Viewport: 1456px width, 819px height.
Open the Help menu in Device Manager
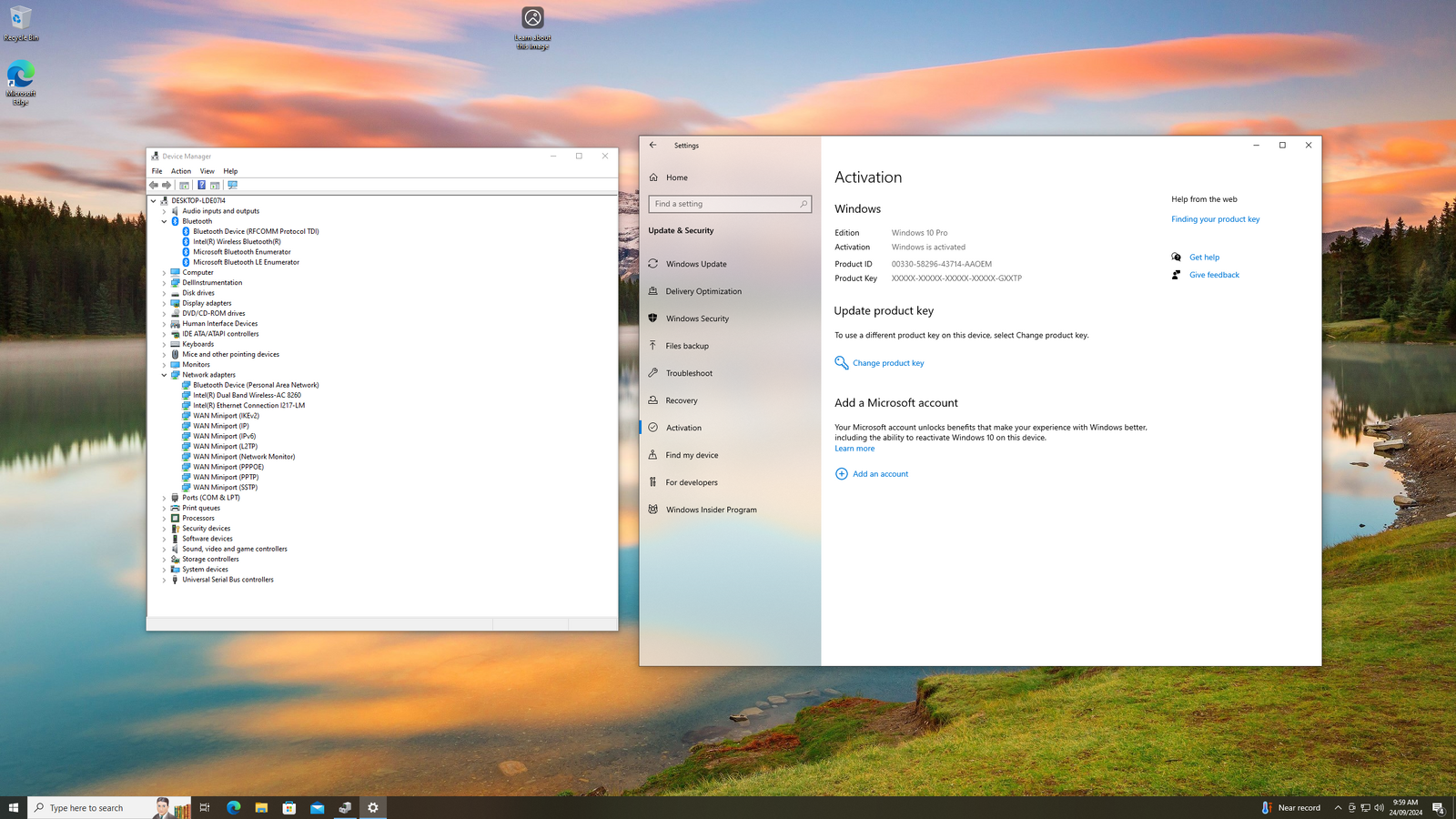[230, 171]
